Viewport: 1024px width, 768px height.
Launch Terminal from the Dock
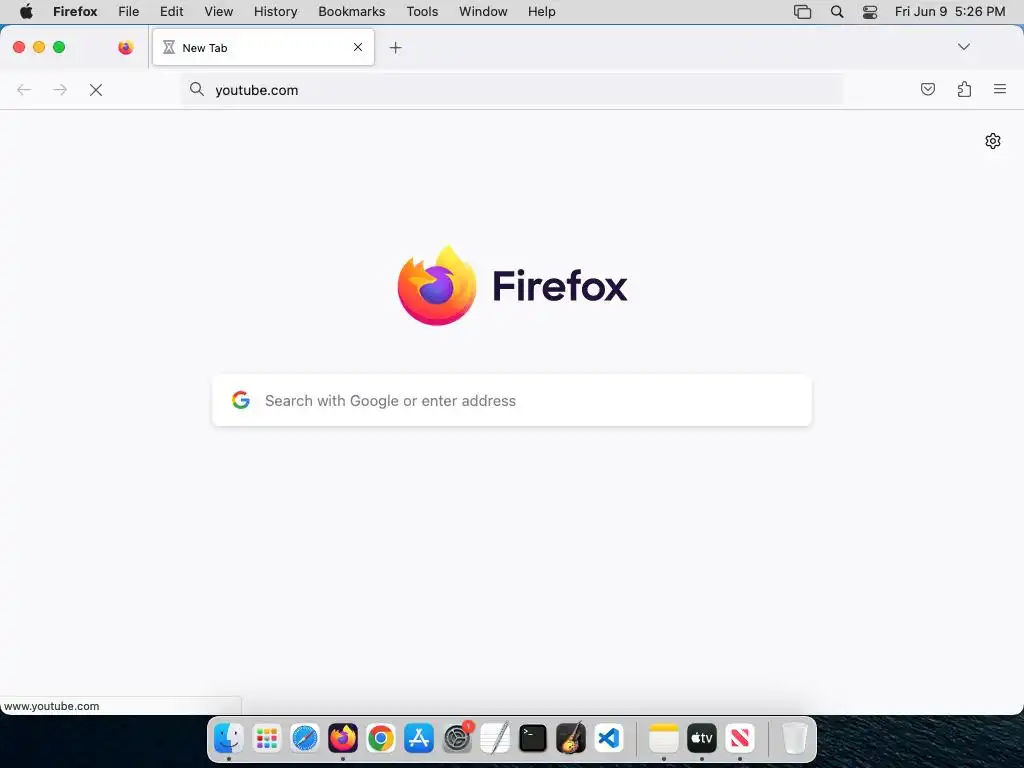point(533,739)
